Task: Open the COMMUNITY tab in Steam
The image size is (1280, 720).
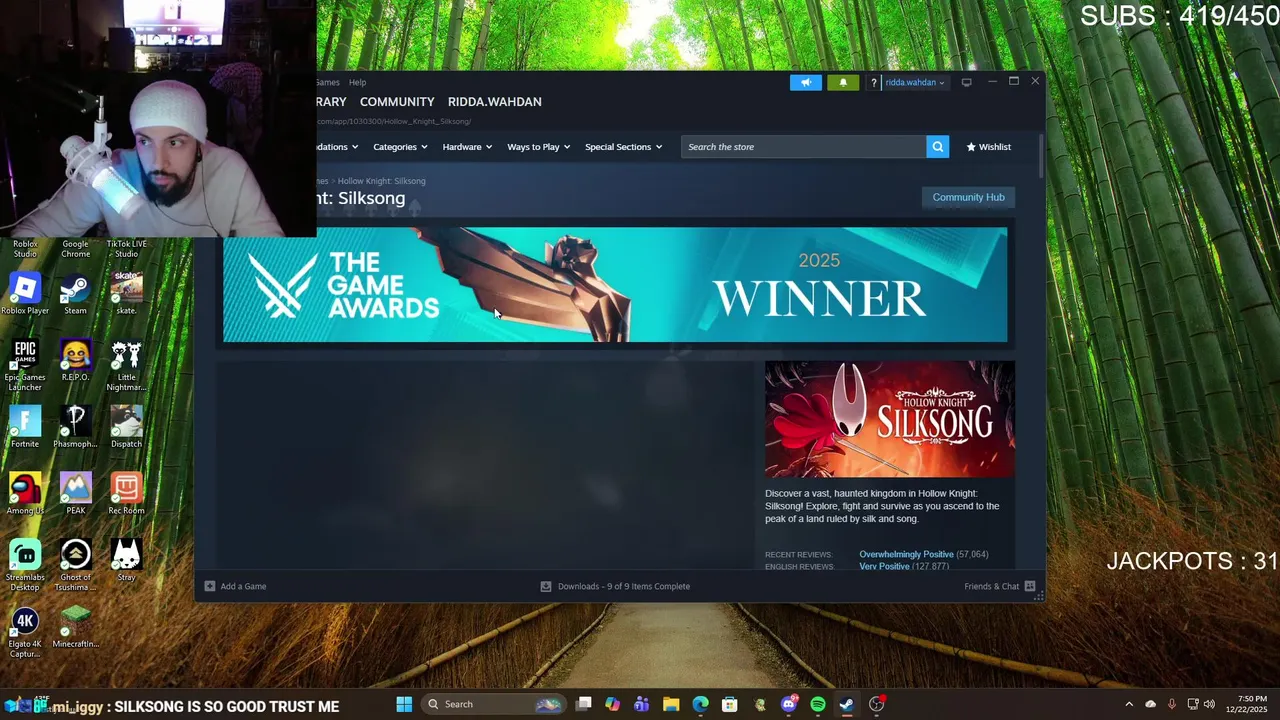Action: point(397,102)
